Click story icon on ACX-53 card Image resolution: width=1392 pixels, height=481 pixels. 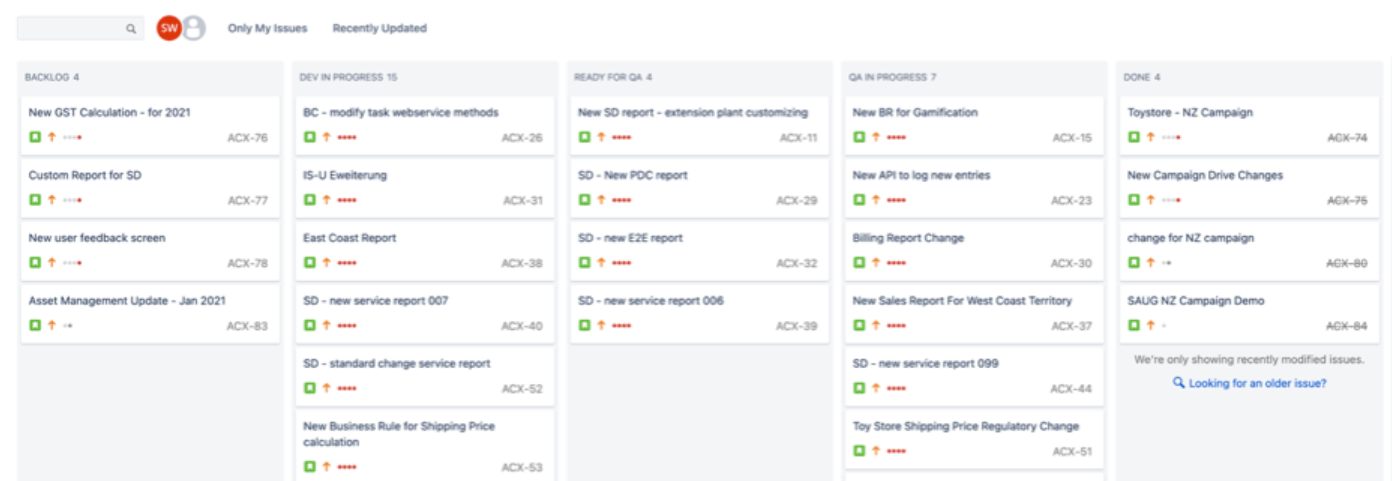click(310, 467)
